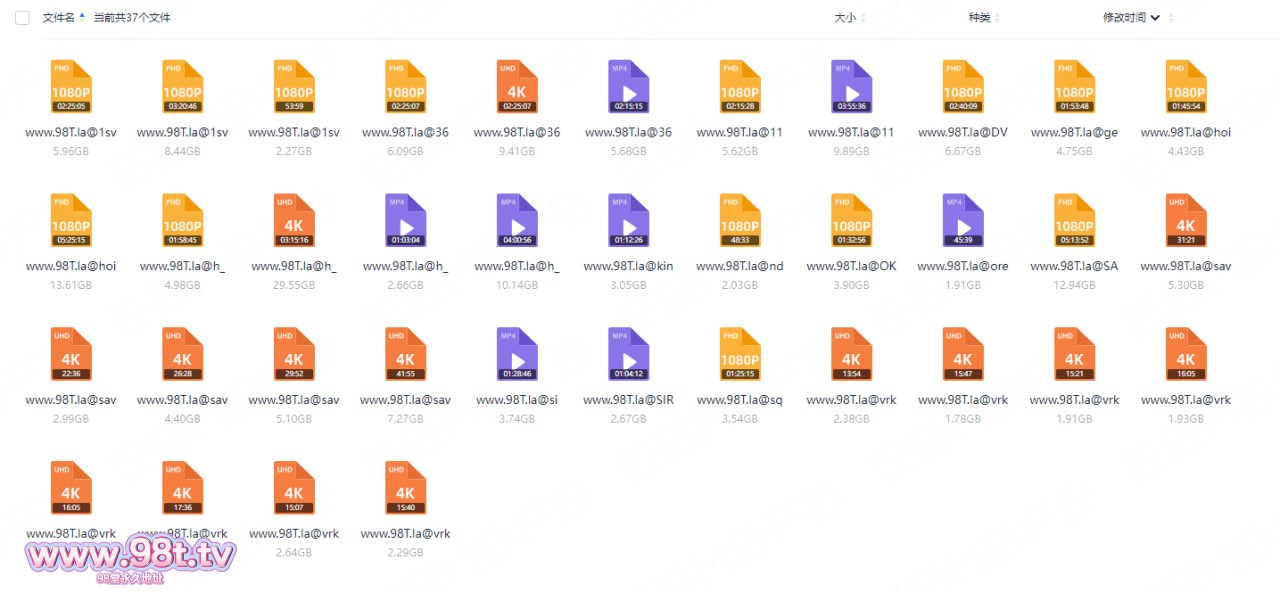
Task: Open the 1080P video sized 8.44GB
Action: [182, 87]
